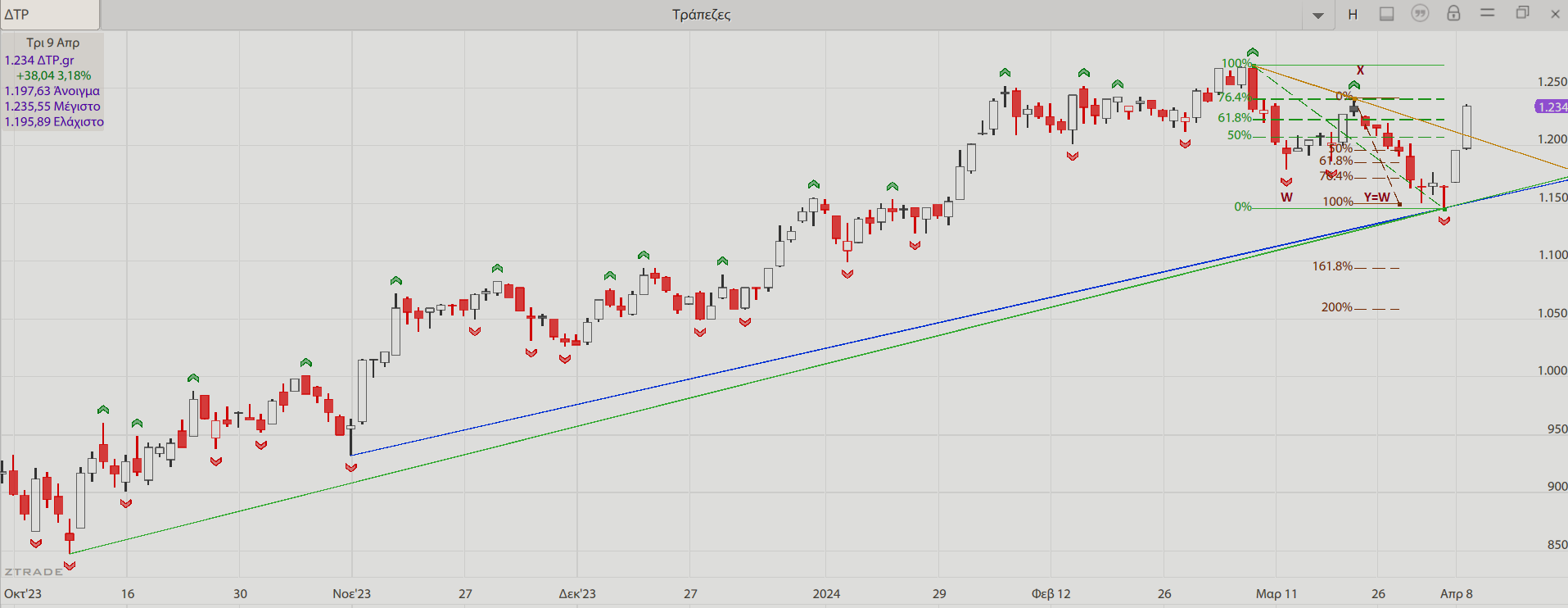Select the Y=W wave label
Viewport: 1568px width, 608px height.
coord(1376,197)
